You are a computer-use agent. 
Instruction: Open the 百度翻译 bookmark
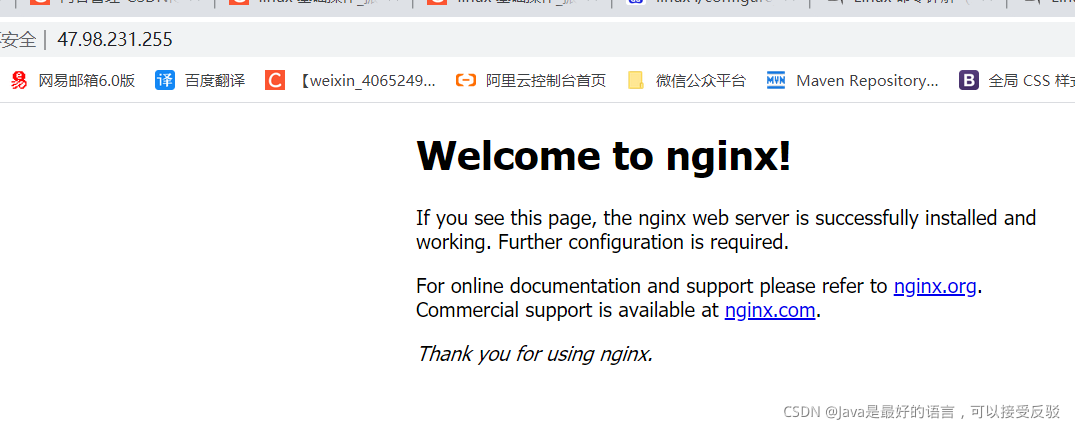click(200, 81)
